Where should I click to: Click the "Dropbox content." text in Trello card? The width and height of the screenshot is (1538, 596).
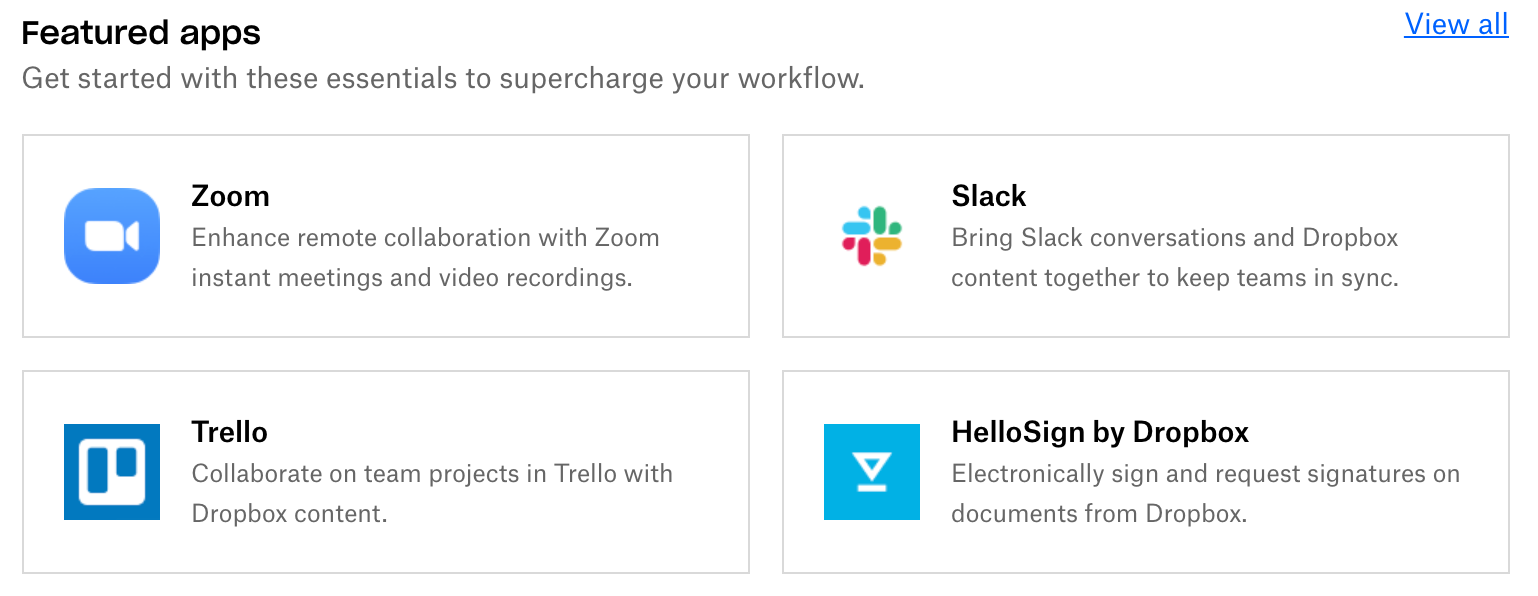(289, 514)
